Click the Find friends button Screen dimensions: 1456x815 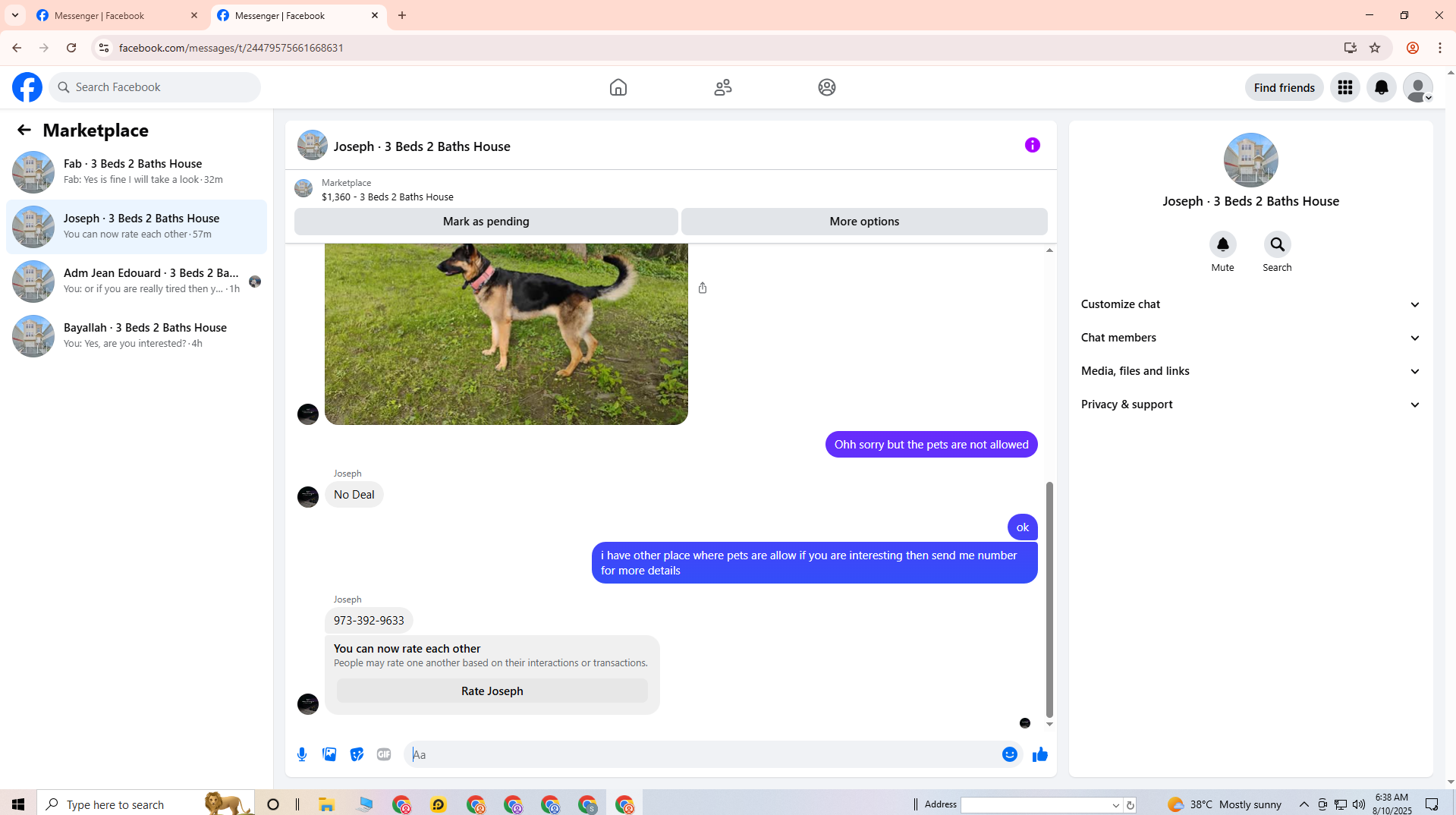(x=1285, y=87)
